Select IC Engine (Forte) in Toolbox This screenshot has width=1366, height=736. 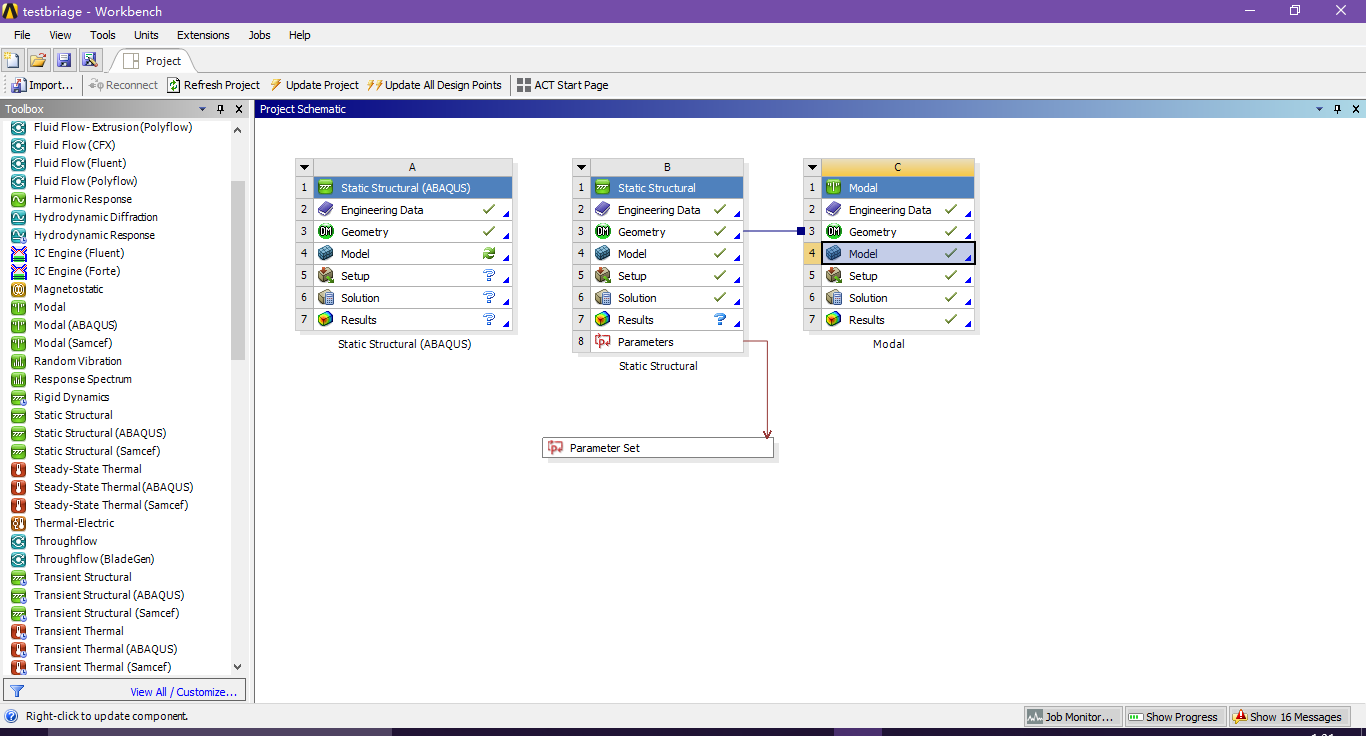(79, 271)
